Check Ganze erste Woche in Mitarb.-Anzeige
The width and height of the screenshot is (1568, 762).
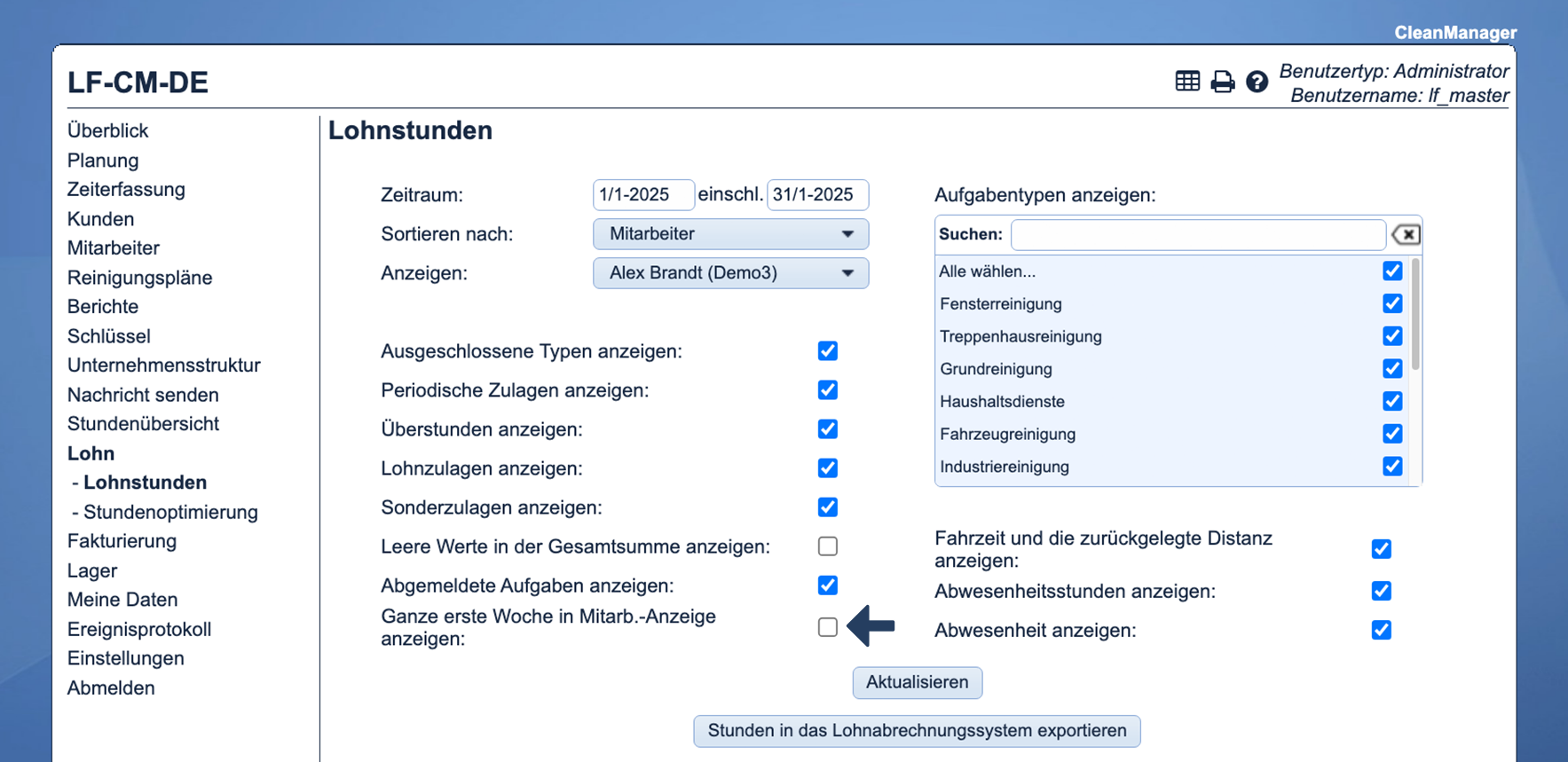click(x=827, y=627)
